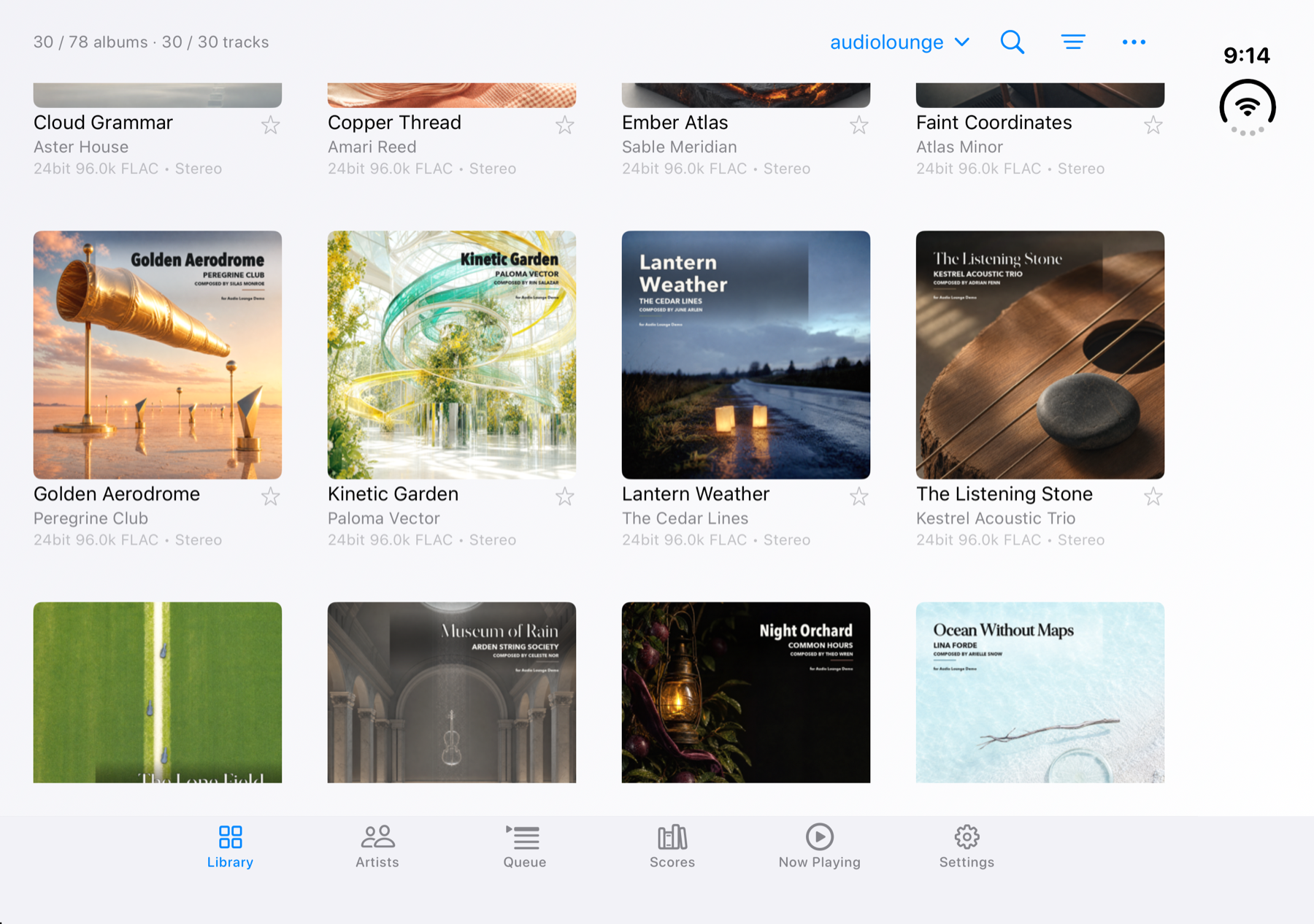Open the Settings tab
The height and width of the screenshot is (924, 1314).
967,847
